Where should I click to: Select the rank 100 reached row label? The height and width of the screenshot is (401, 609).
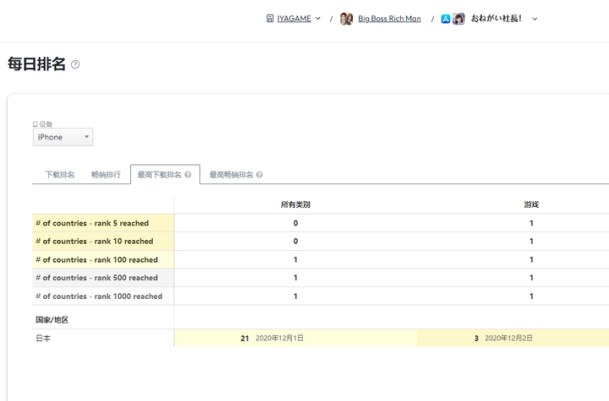click(x=103, y=260)
